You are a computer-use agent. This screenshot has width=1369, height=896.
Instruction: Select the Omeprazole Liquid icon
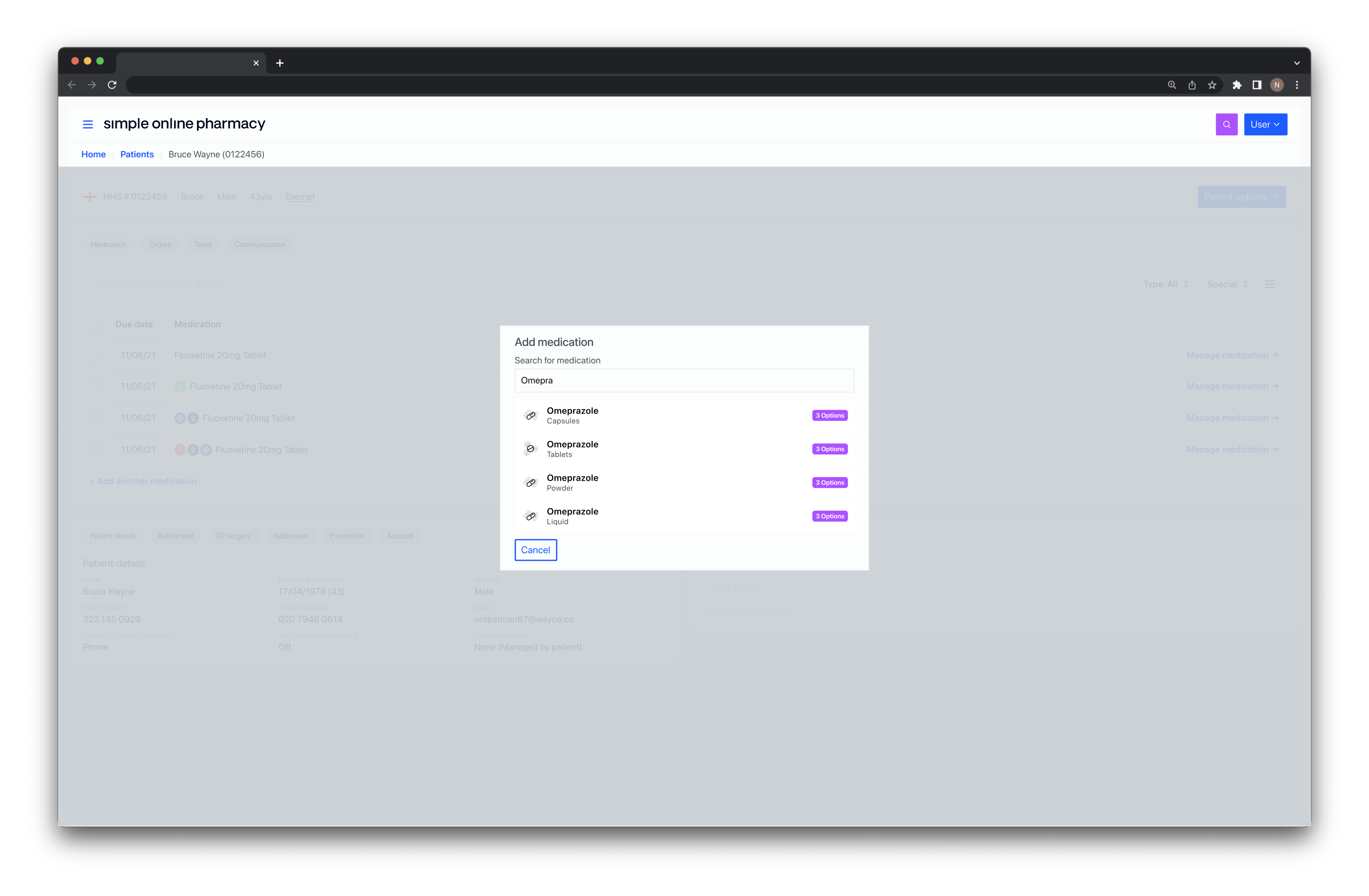pos(530,516)
